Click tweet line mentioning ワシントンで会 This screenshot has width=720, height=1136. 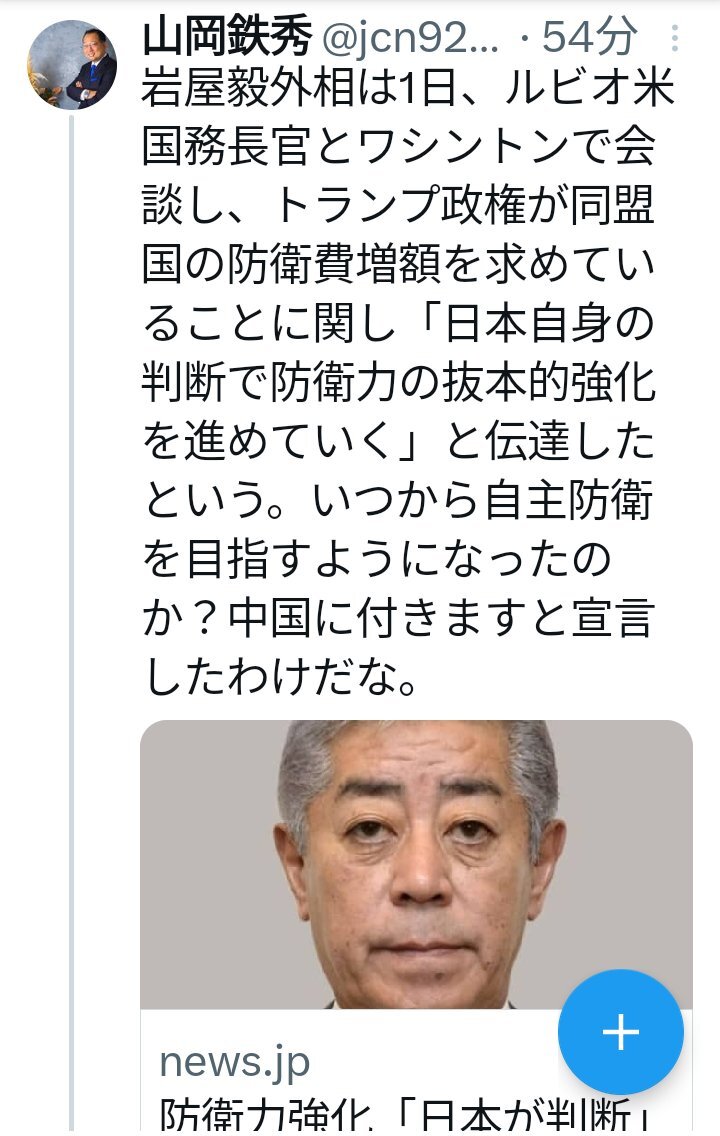[x=398, y=146]
